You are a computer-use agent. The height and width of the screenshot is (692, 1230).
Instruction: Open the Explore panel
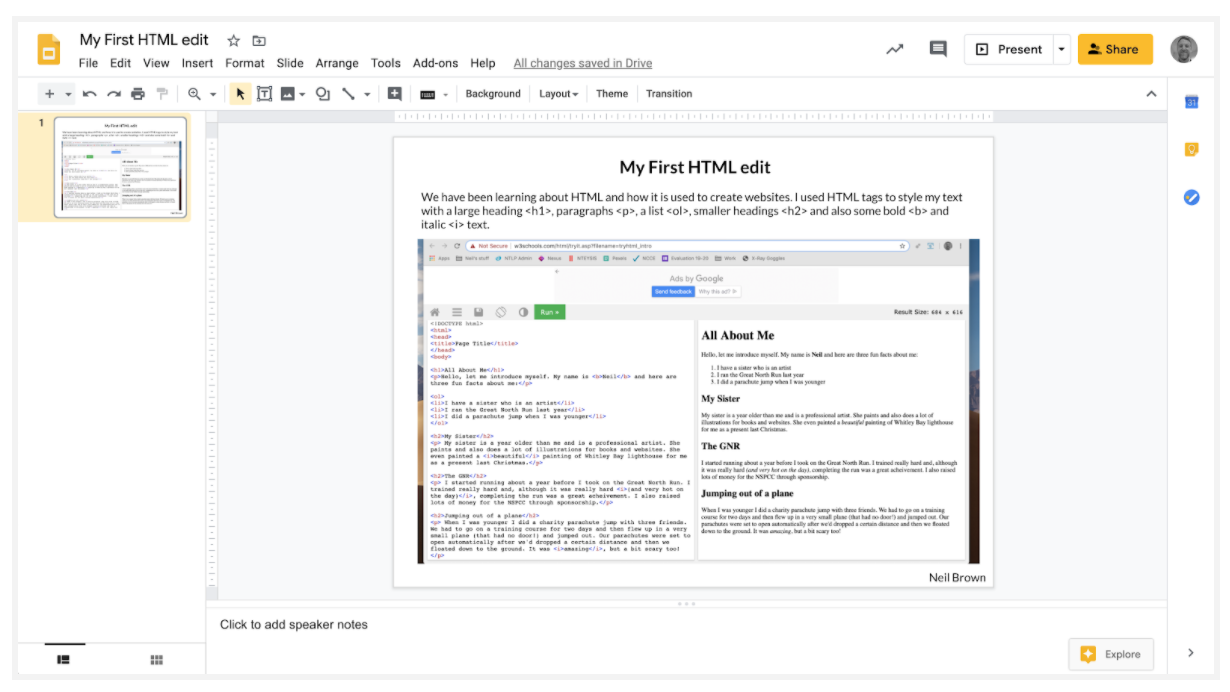1111,655
